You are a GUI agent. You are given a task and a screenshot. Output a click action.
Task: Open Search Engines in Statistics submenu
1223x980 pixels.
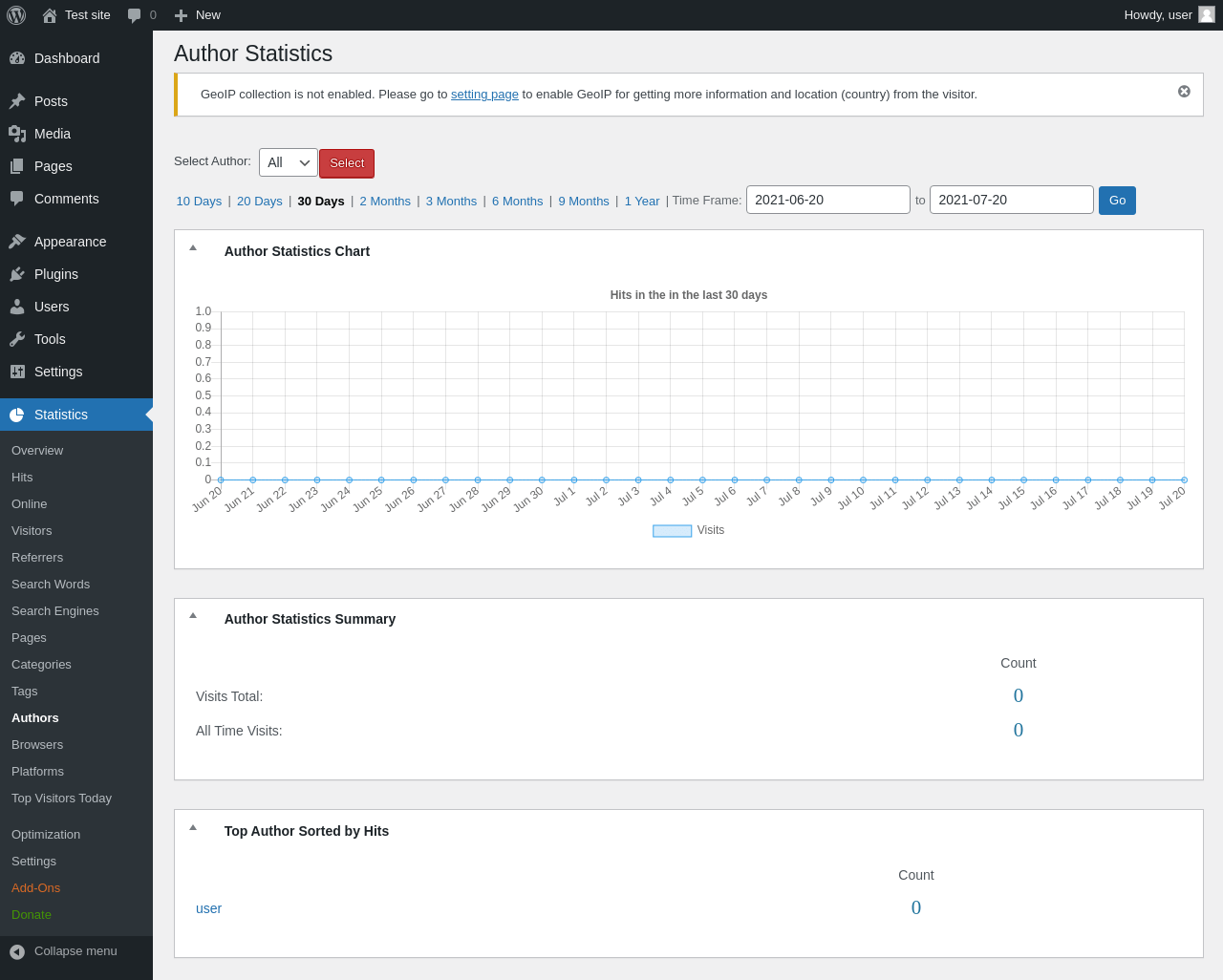(x=55, y=611)
